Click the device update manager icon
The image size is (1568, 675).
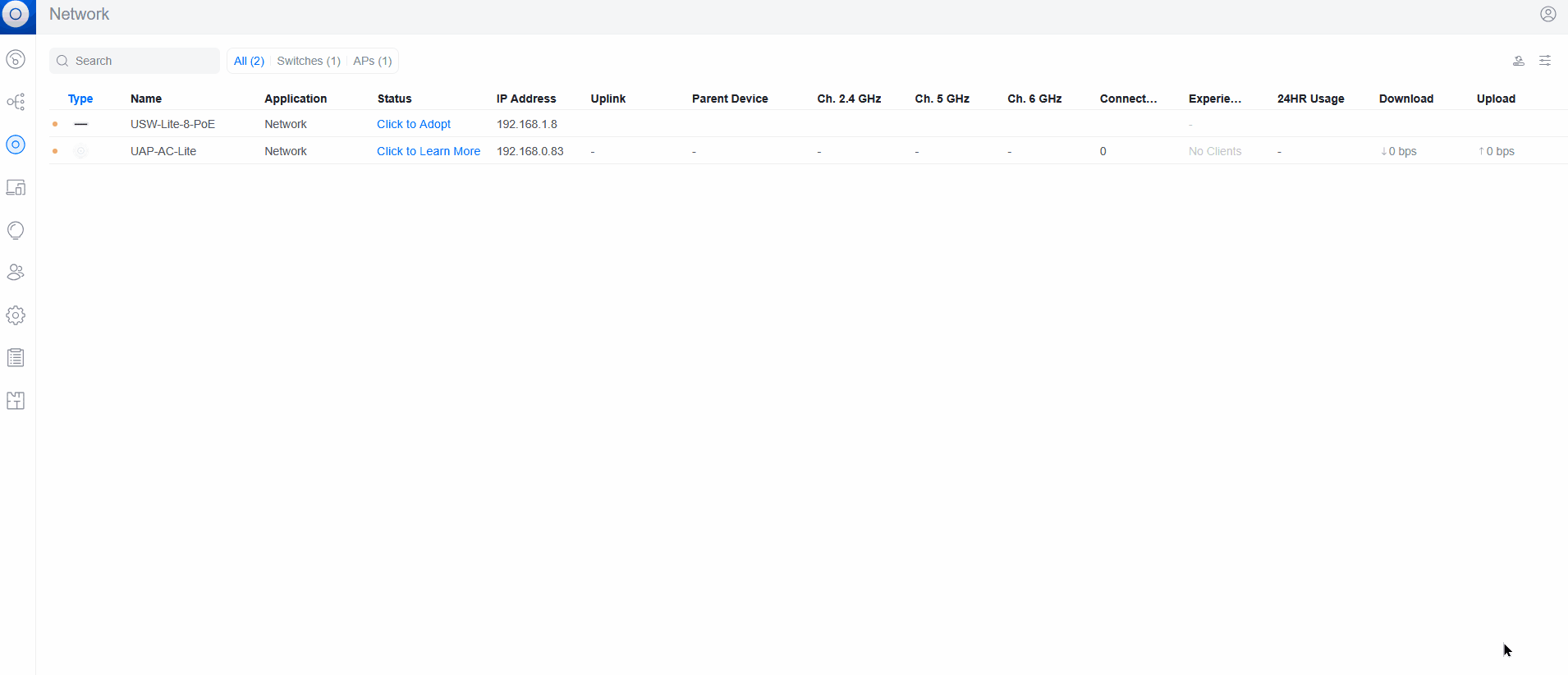[1518, 61]
